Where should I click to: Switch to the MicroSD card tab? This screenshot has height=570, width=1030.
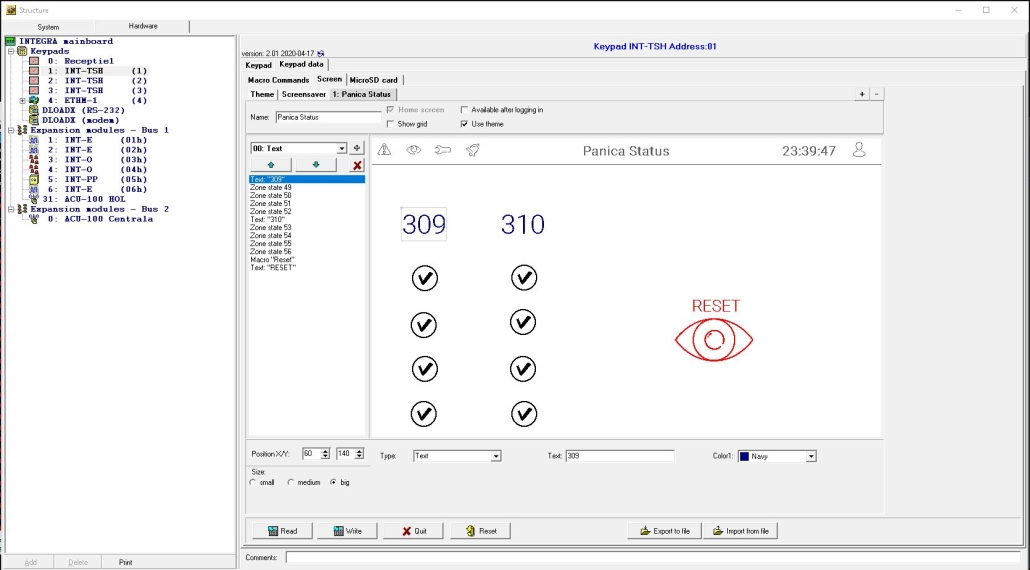(373, 80)
